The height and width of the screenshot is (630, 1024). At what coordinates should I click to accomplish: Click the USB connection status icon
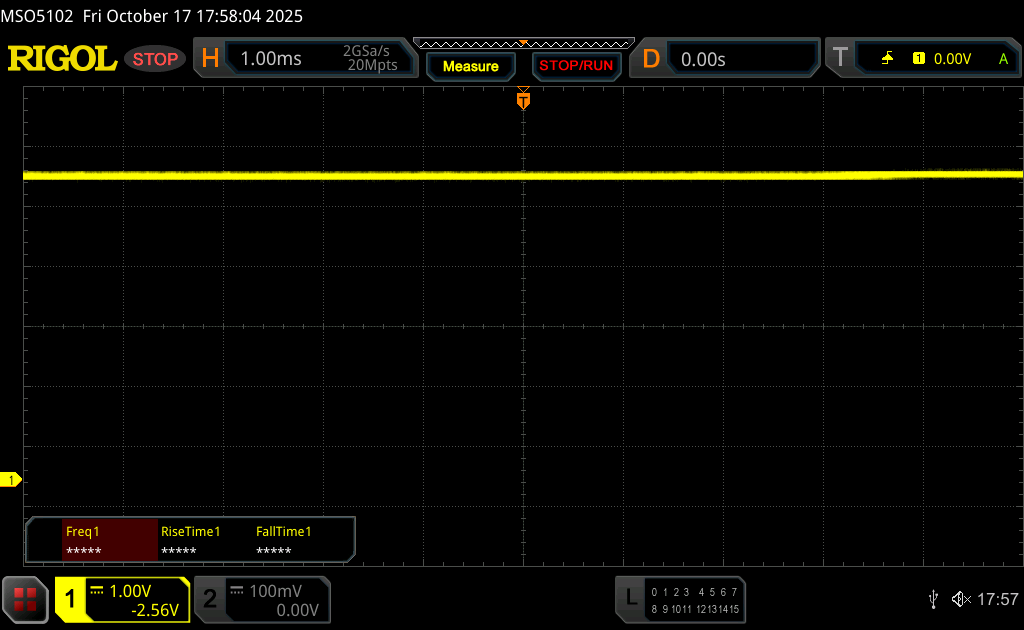click(933, 599)
